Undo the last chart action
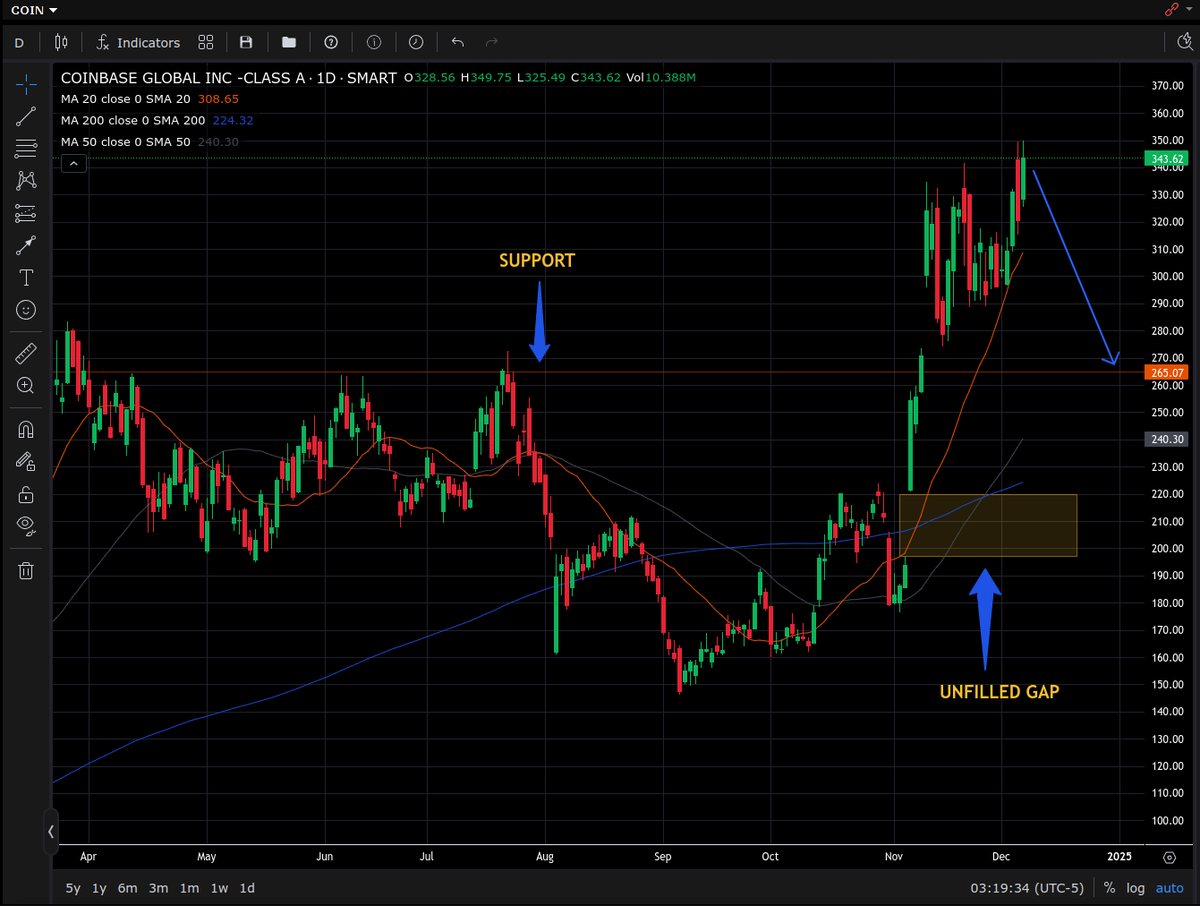This screenshot has width=1200, height=906. point(458,42)
